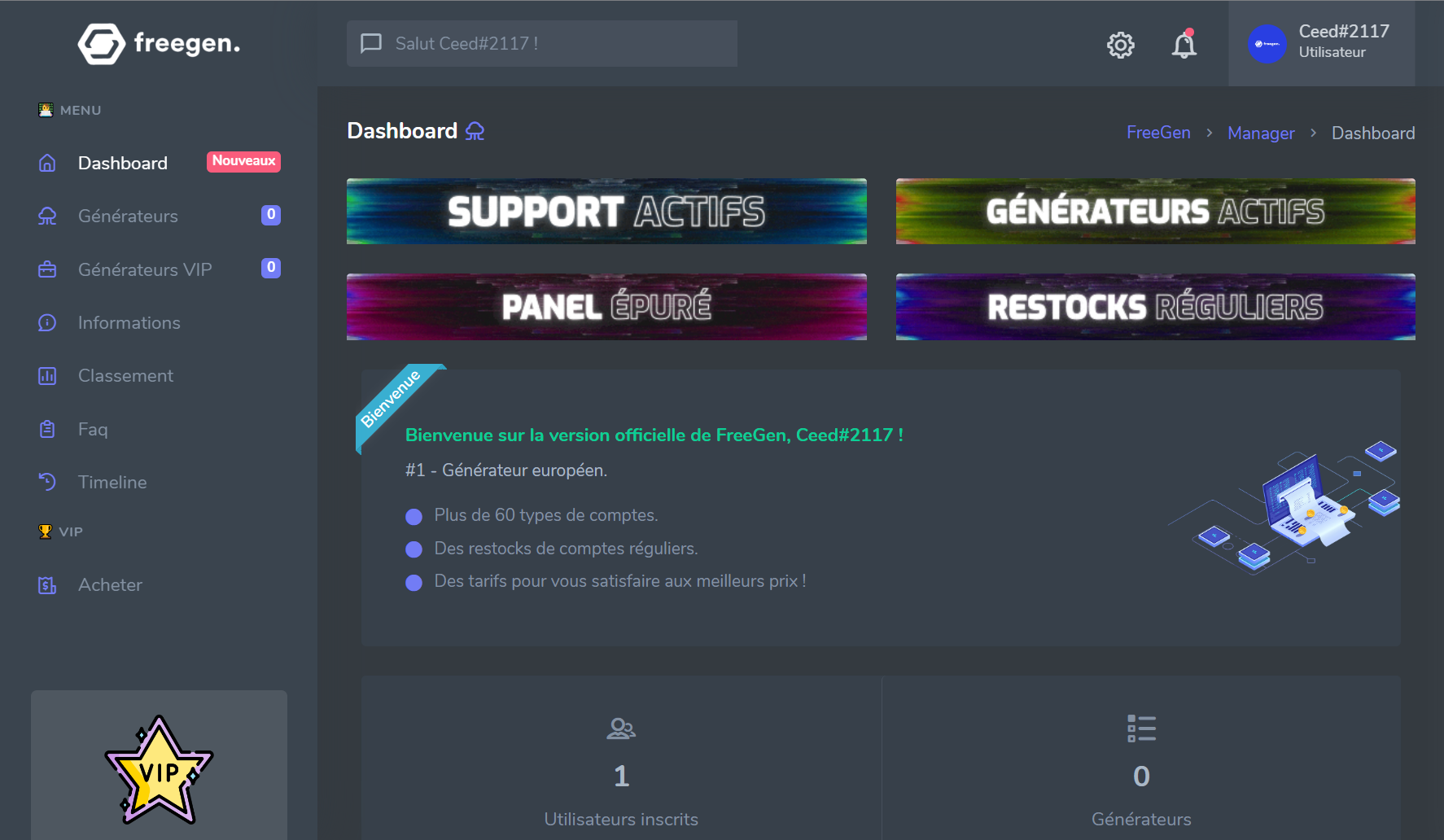This screenshot has width=1444, height=840.
Task: Click the Générateurs sidebar icon
Action: [x=47, y=216]
